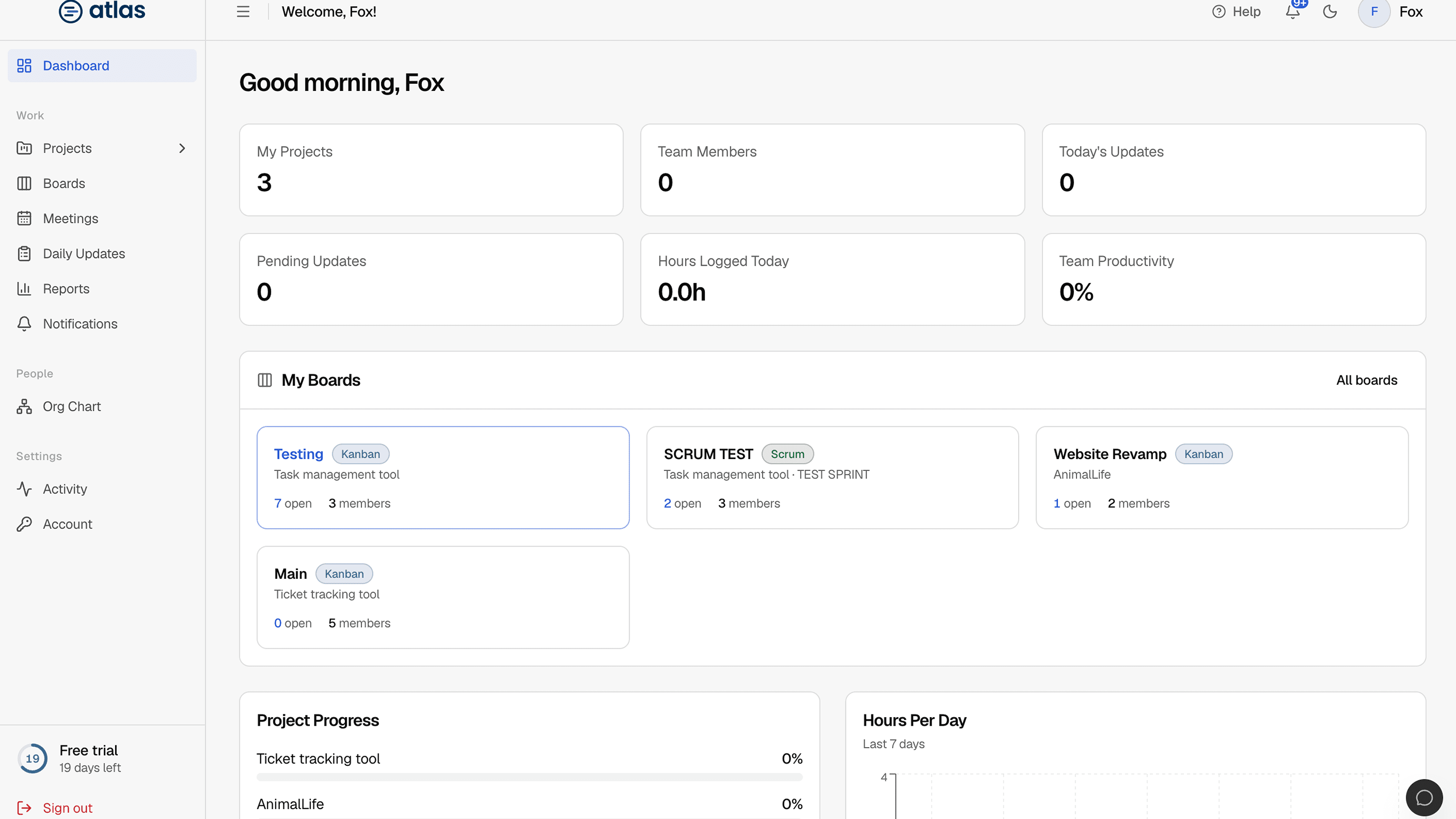Expand the Projects chevron arrow
This screenshot has width=1456, height=819.
point(182,148)
